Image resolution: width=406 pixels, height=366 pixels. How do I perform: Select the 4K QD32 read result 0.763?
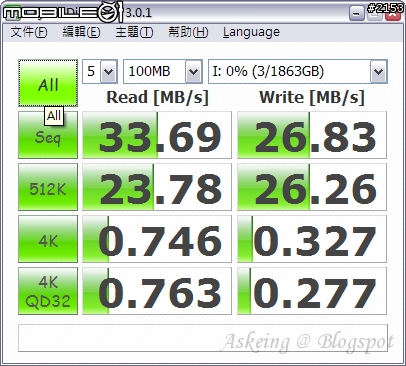coord(157,291)
